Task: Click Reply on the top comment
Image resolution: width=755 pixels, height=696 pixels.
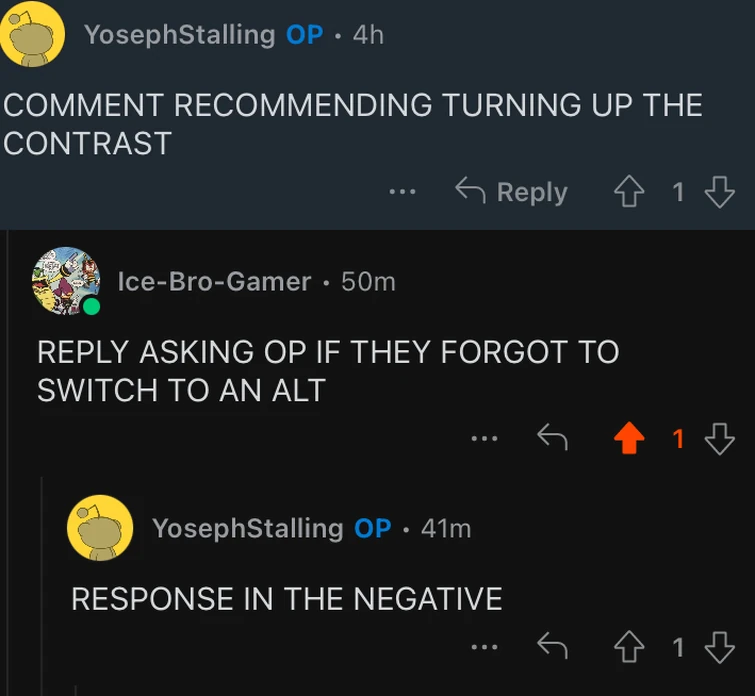Action: 512,191
